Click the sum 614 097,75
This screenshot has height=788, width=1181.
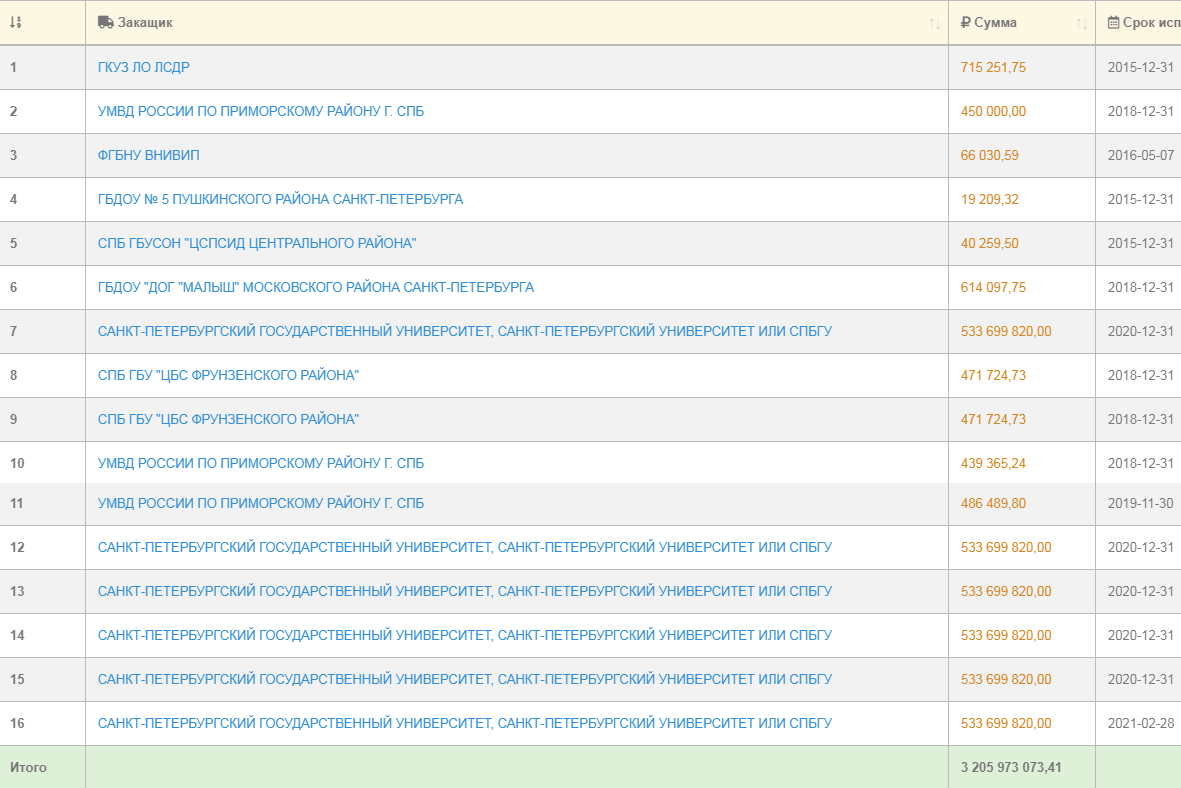pyautogui.click(x=993, y=287)
